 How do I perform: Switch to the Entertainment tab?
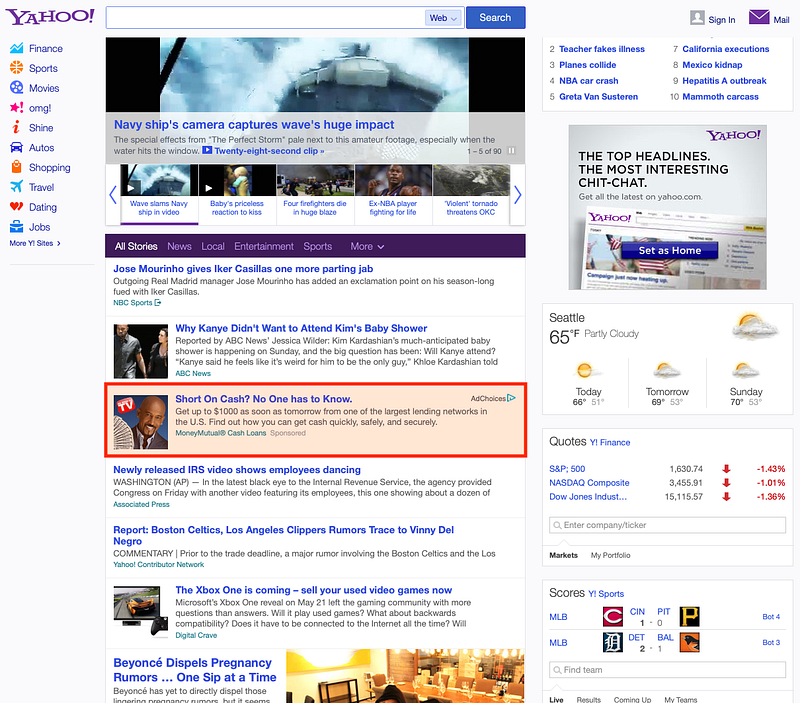click(x=264, y=246)
